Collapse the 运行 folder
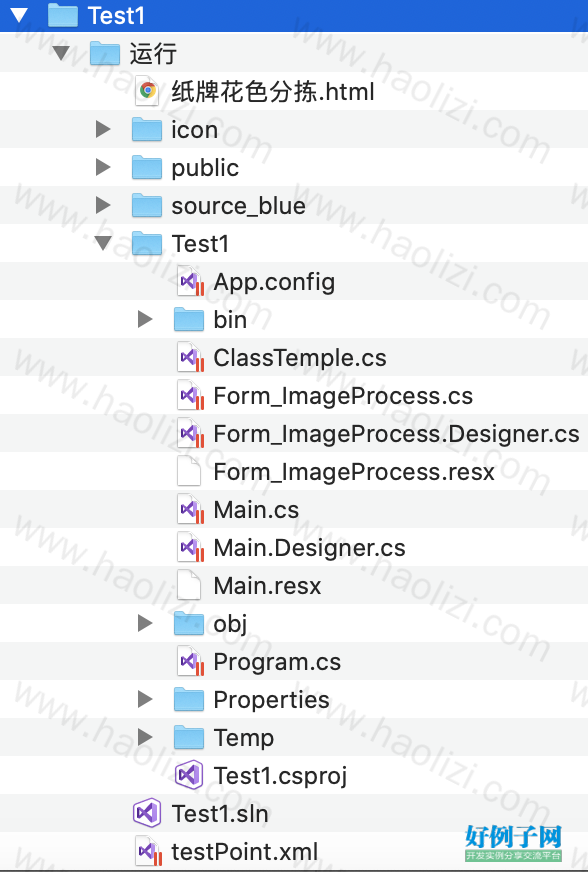The image size is (588, 872). (x=61, y=53)
